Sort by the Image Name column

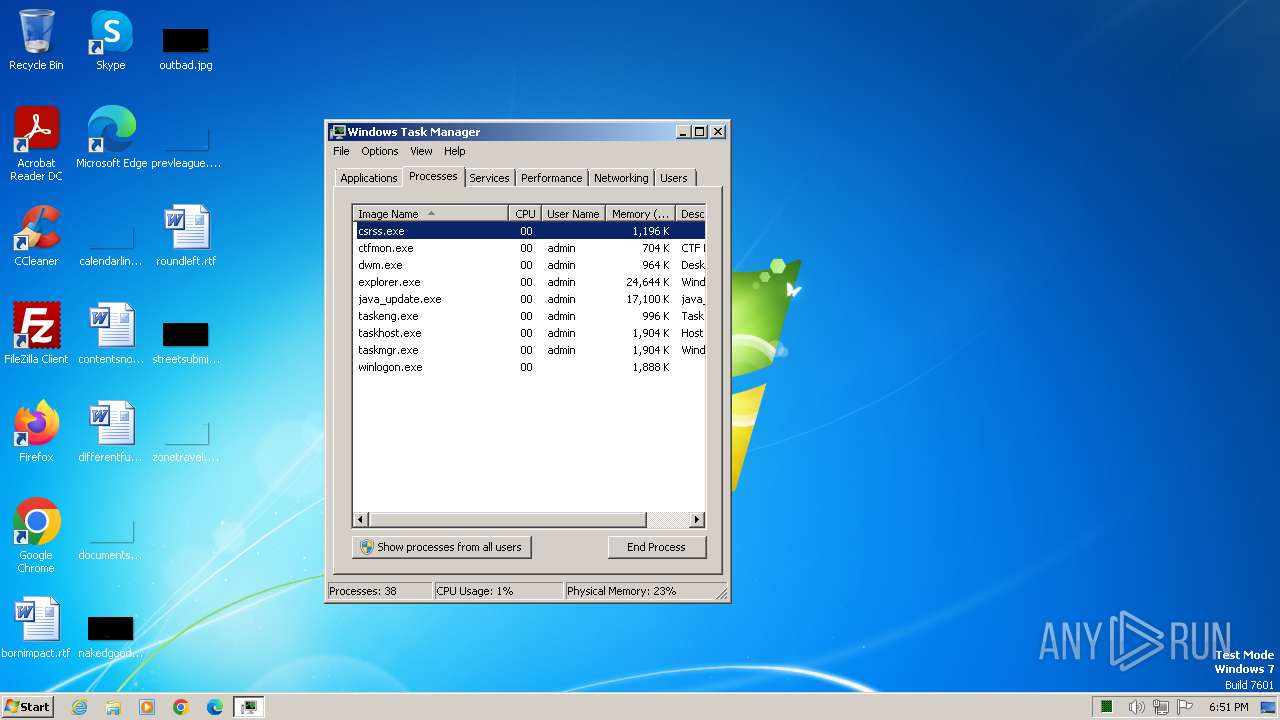(431, 214)
